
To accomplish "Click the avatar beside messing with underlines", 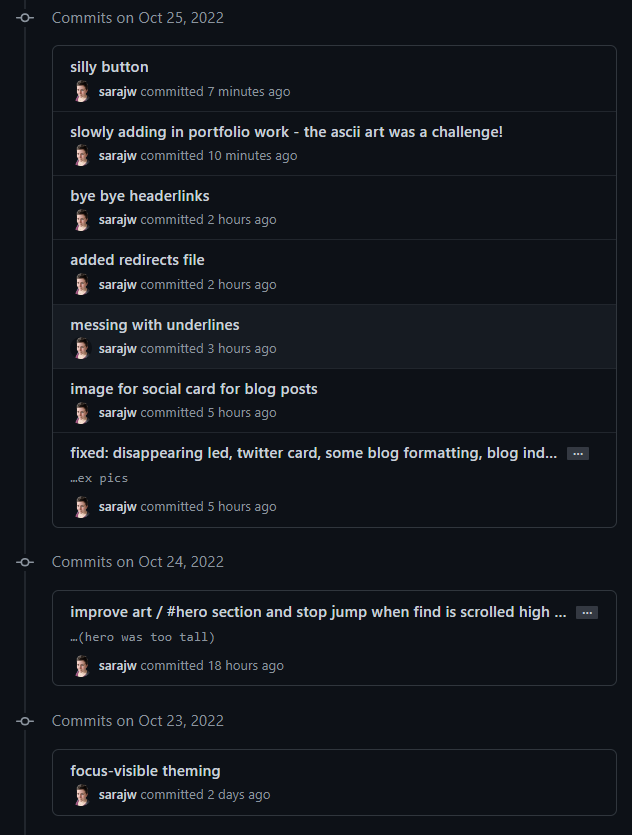I will [x=81, y=348].
